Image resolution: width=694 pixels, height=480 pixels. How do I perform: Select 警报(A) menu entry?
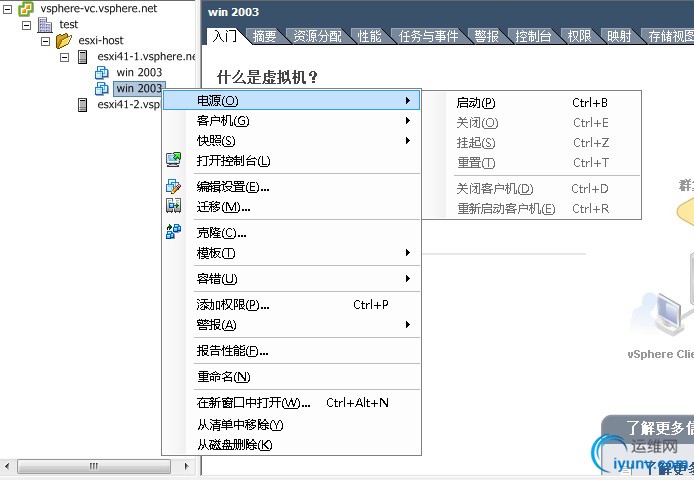point(292,325)
